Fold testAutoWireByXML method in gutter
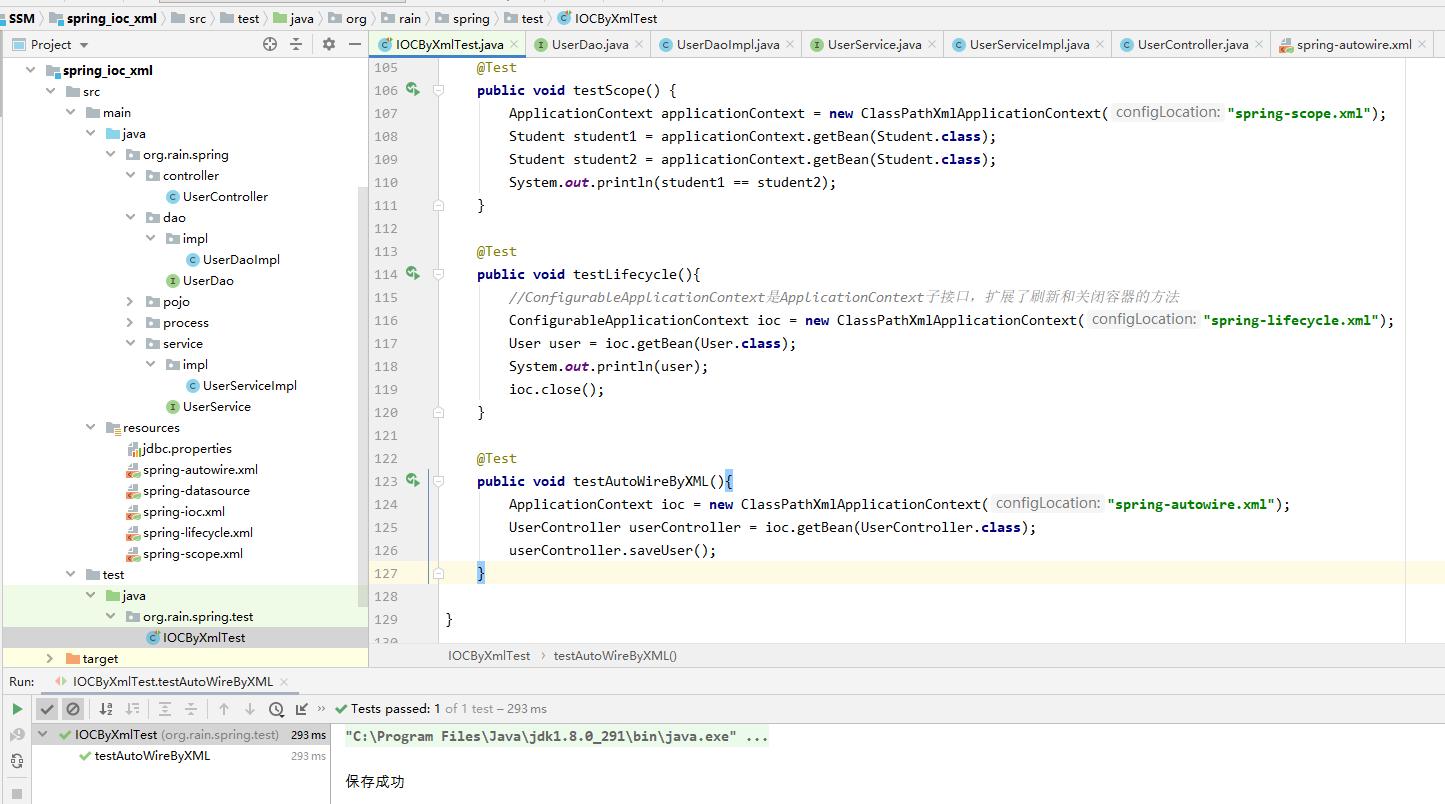Viewport: 1445px width, 804px height. click(x=438, y=481)
